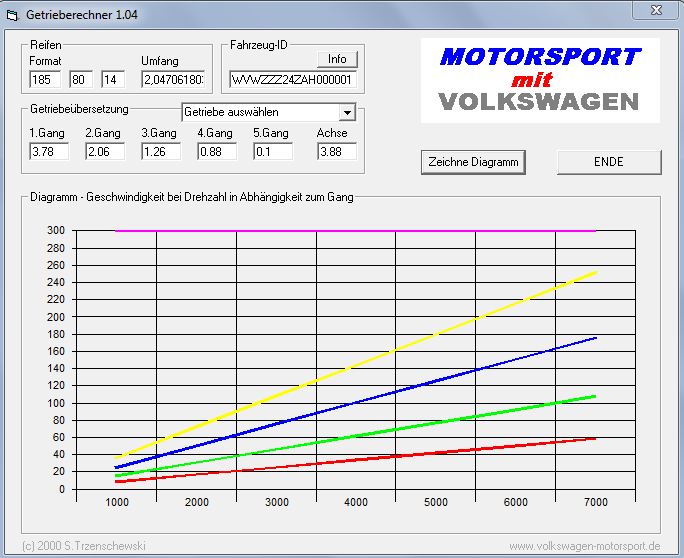
Task: Click the tire width field showing 185
Action: [45, 79]
